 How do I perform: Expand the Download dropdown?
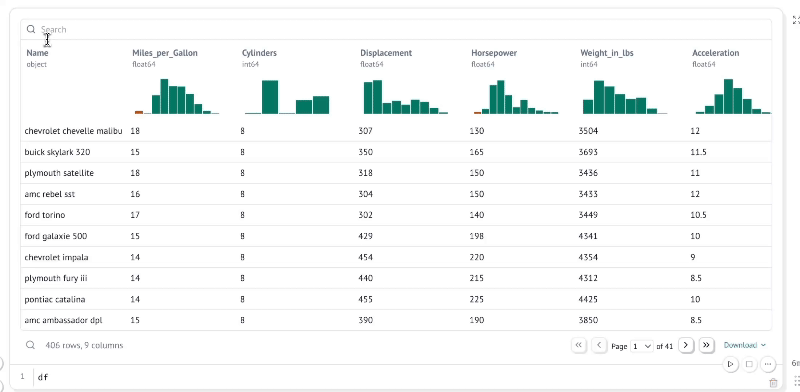[744, 346]
